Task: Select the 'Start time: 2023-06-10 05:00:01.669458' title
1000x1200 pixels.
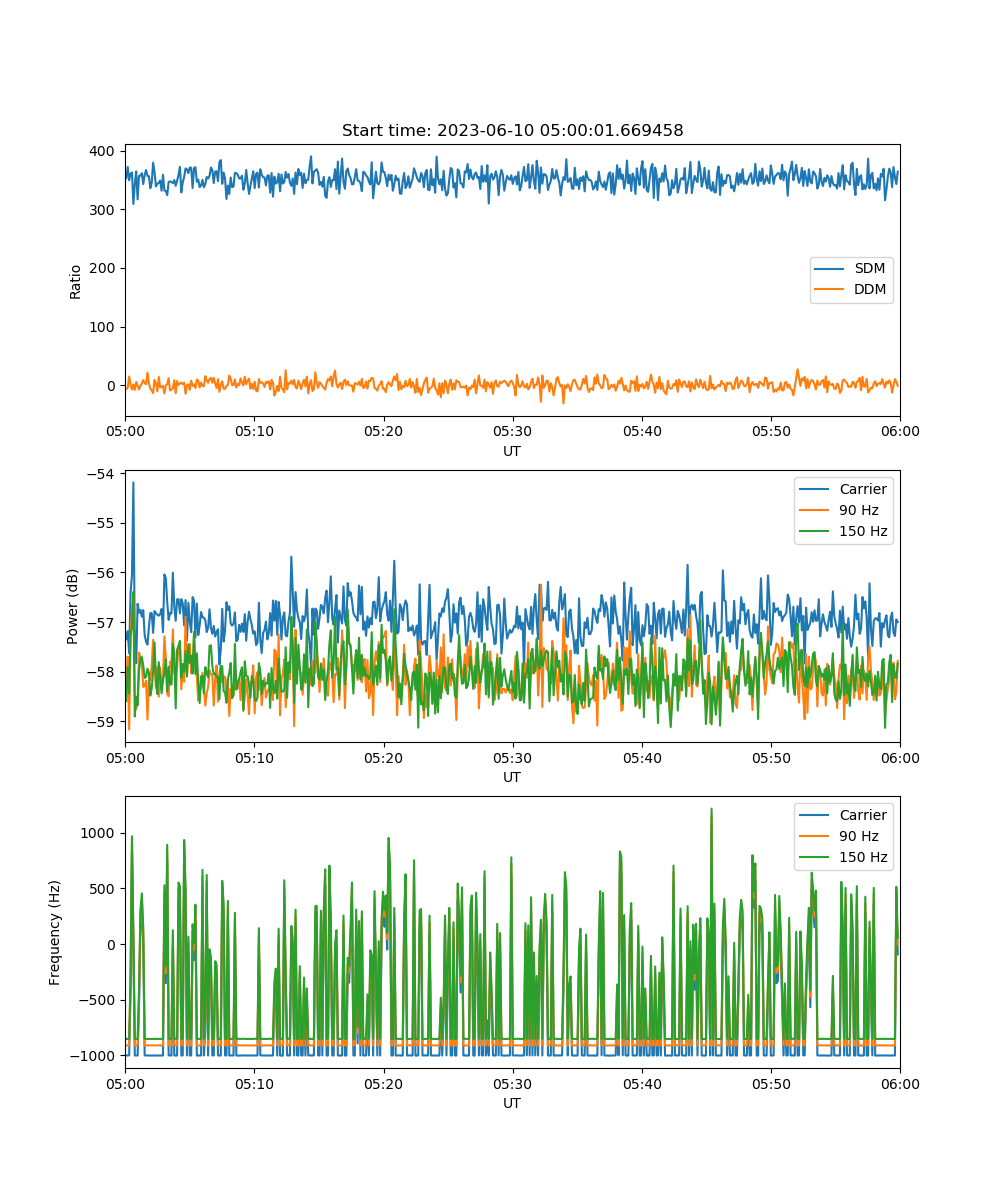Action: (x=512, y=131)
